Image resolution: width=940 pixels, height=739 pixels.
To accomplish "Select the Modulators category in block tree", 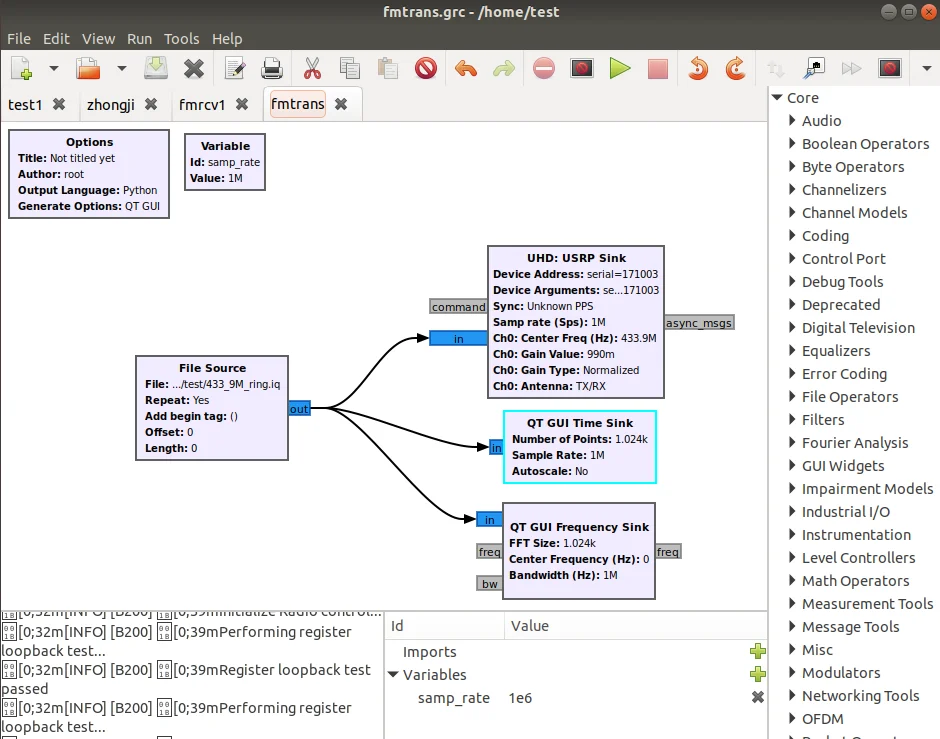I will click(x=840, y=673).
